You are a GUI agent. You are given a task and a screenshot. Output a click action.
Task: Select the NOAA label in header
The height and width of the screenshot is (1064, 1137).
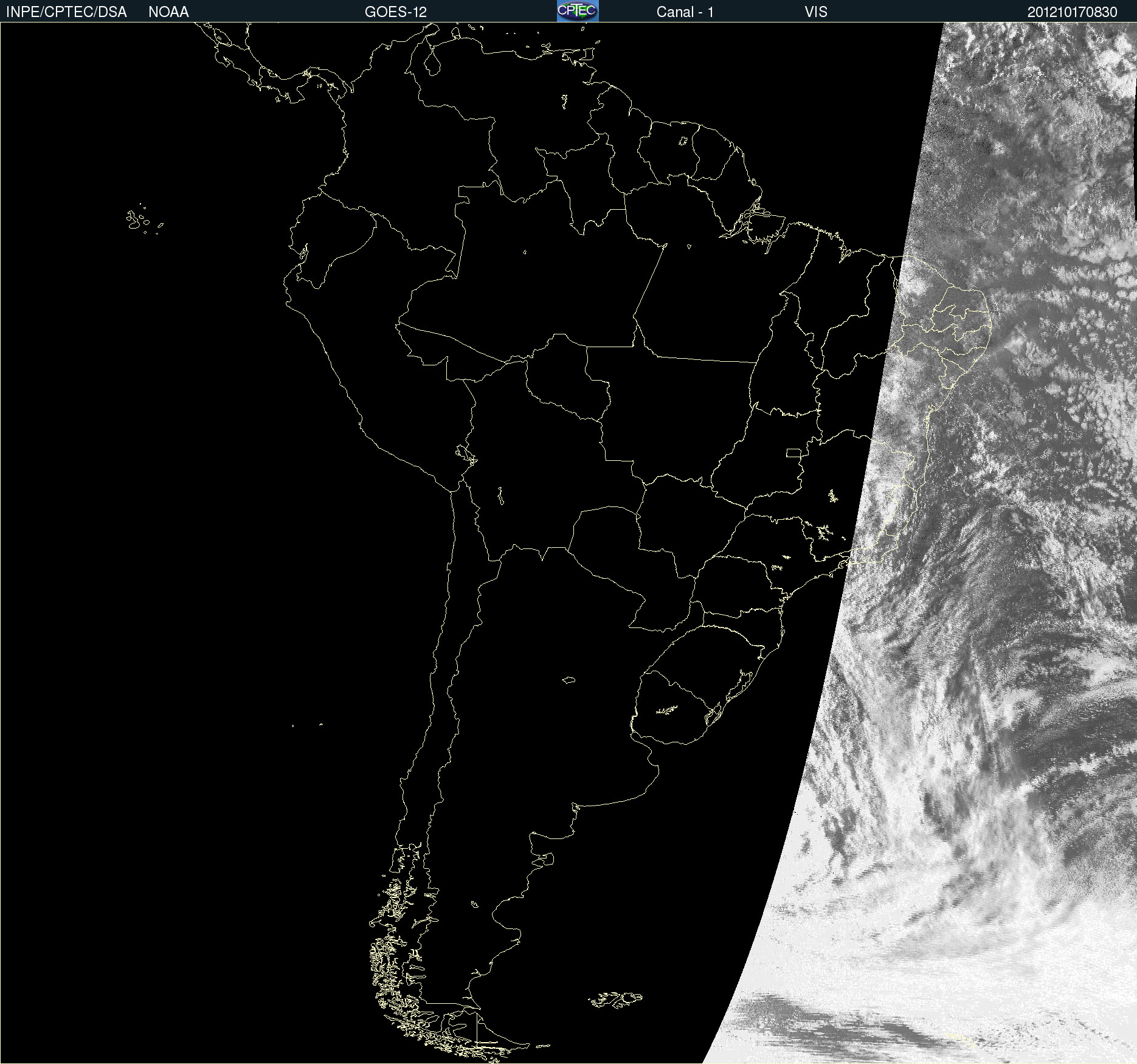[168, 12]
